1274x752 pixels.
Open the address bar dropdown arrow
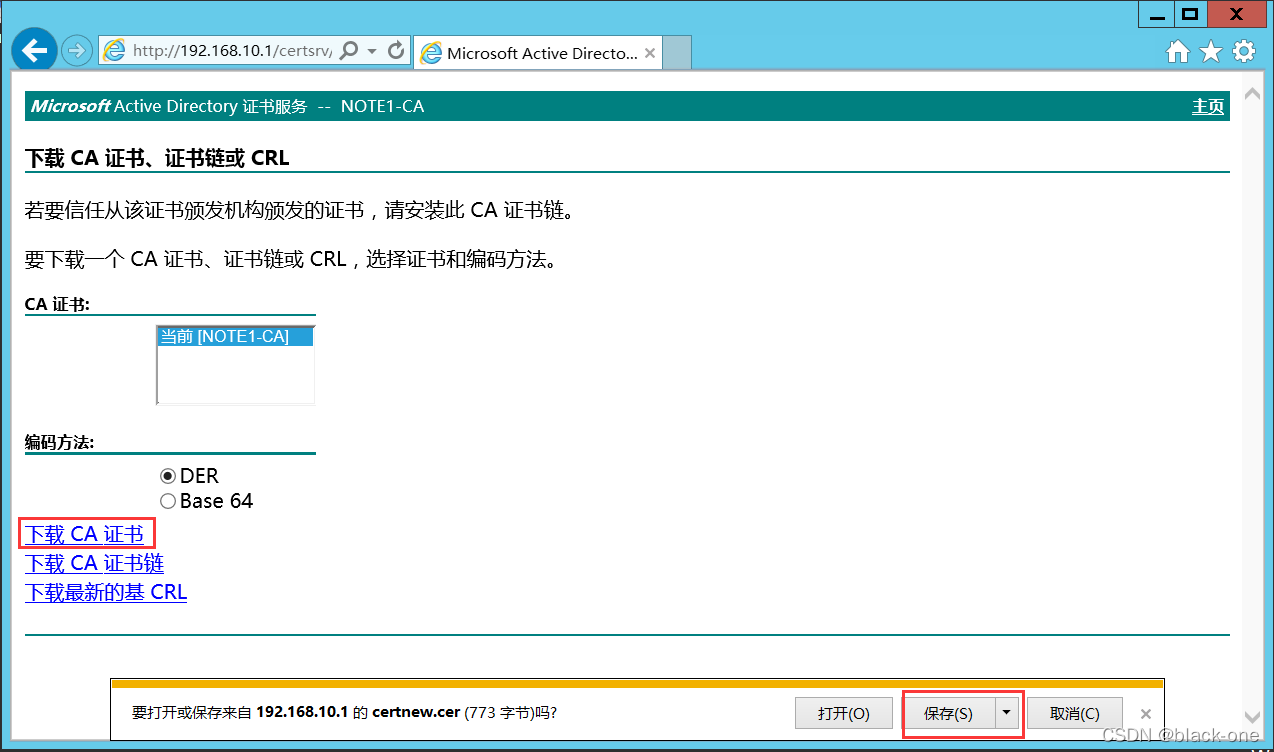(x=372, y=51)
